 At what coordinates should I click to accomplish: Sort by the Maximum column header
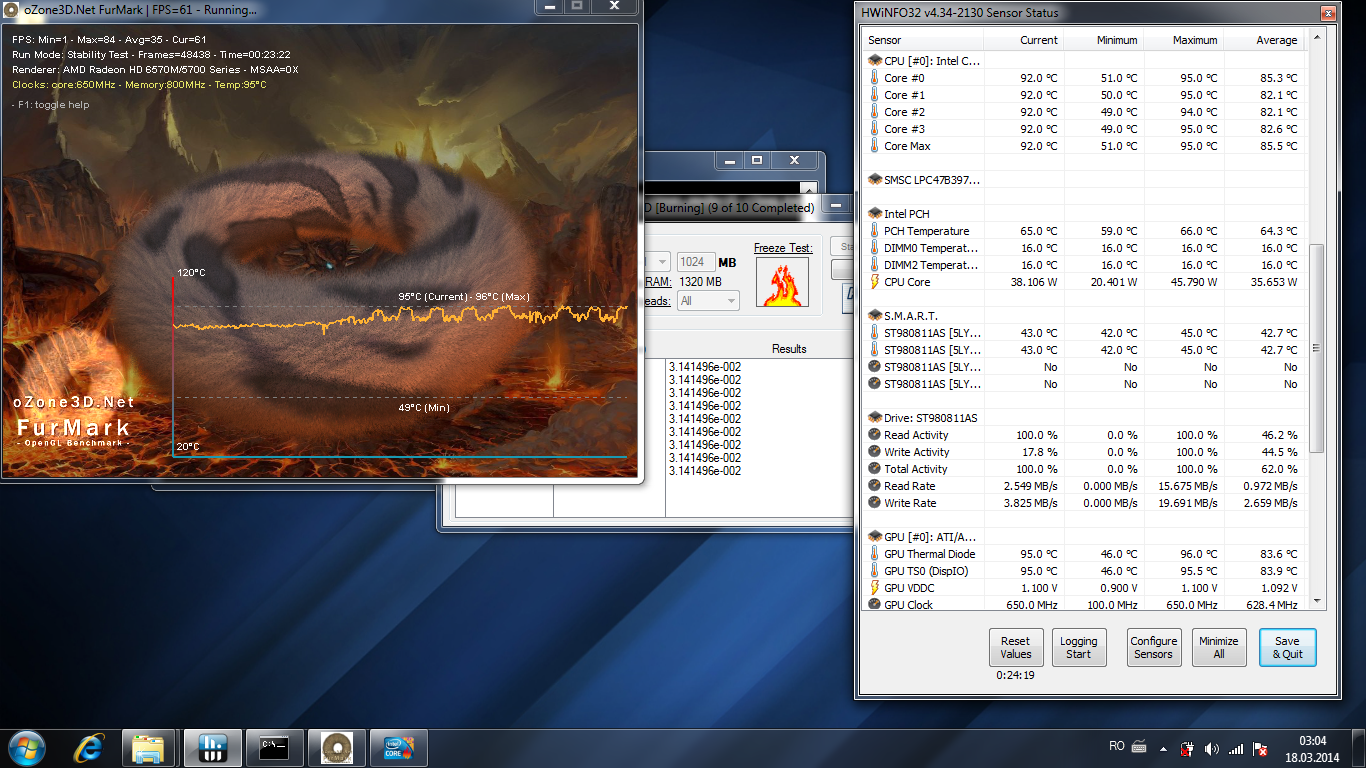[x=1184, y=40]
